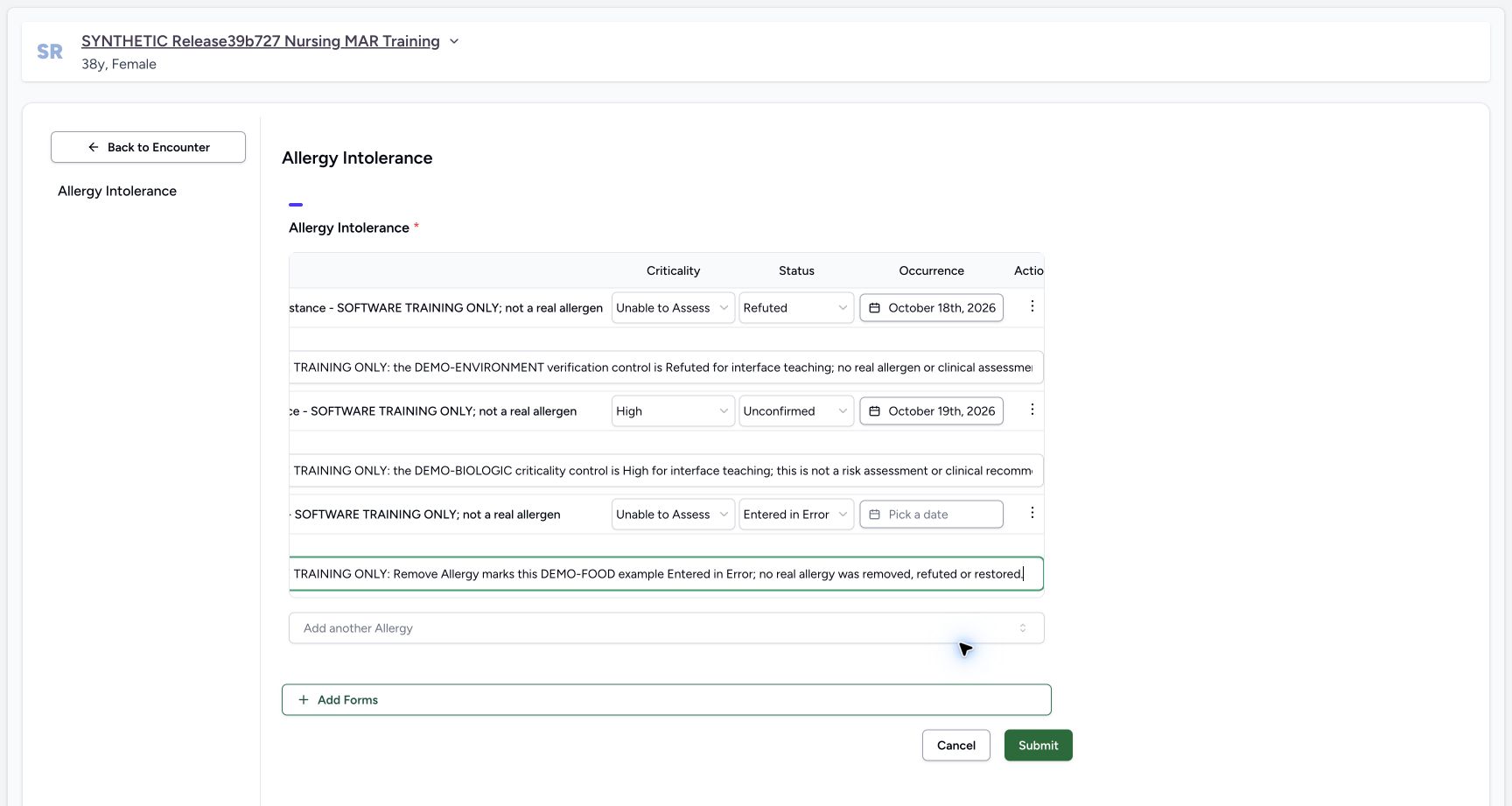The height and width of the screenshot is (806, 1512).
Task: Open Status dropdown showing Refuted
Action: 796,308
